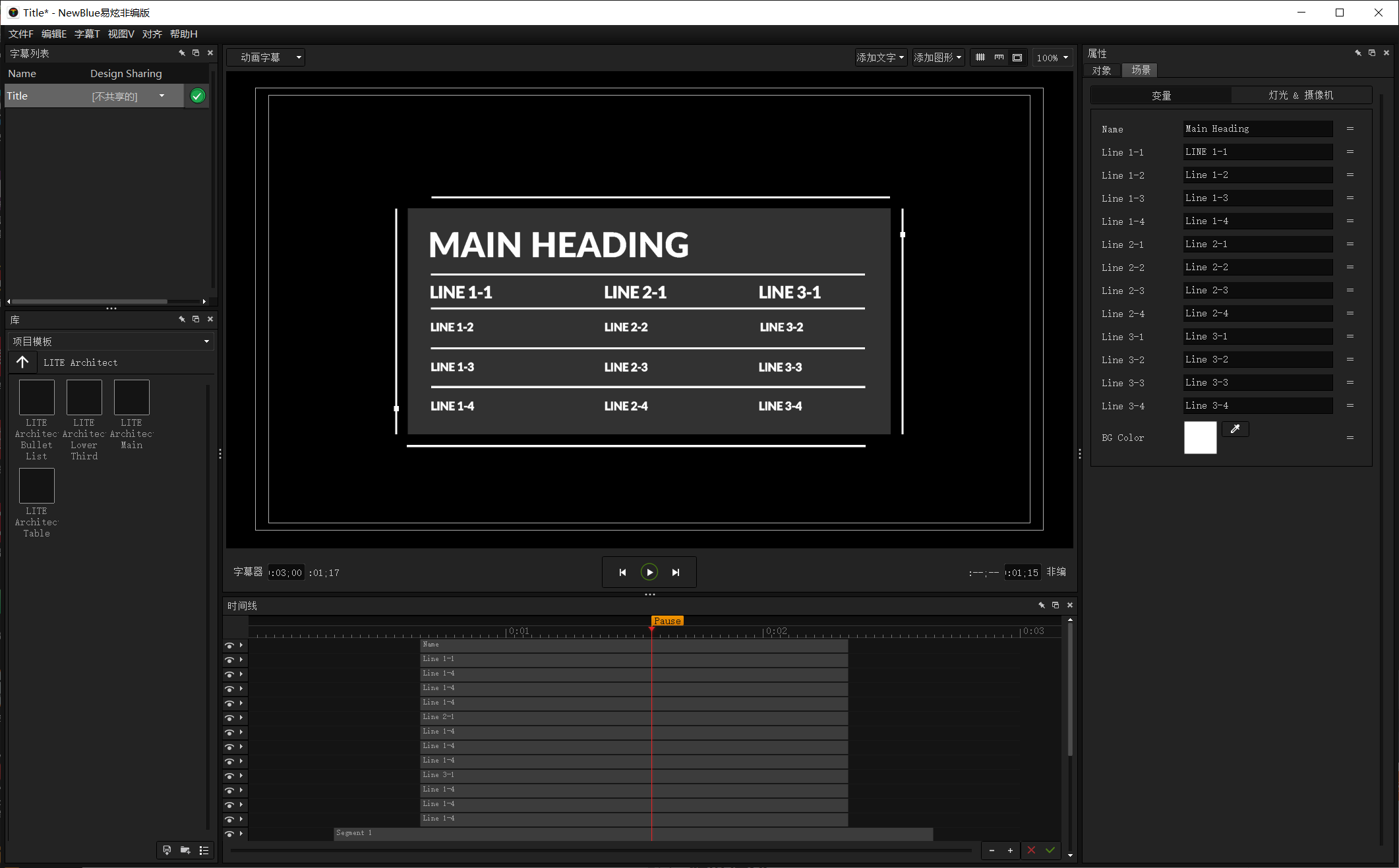1399x868 pixels.
Task: Hide the Line 3-1 track
Action: (229, 776)
